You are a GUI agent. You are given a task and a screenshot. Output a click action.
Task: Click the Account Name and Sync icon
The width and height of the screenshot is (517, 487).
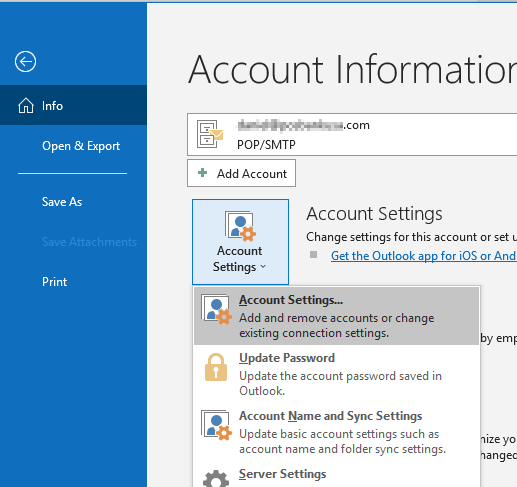pos(216,425)
